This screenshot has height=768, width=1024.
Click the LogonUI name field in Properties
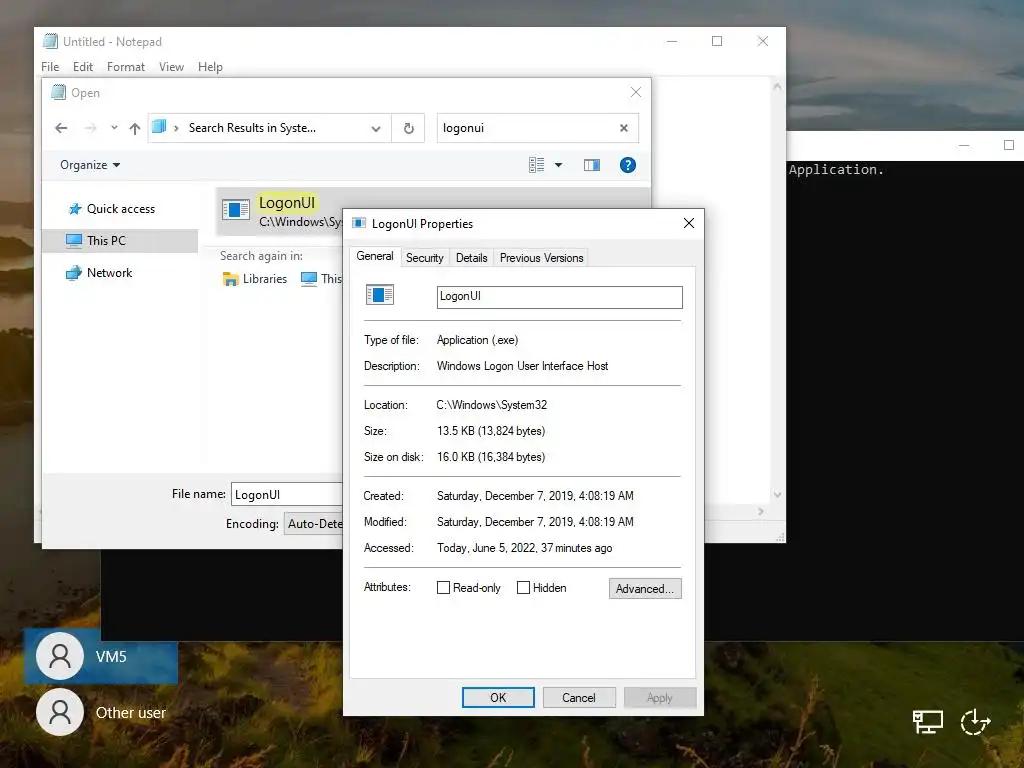pyautogui.click(x=560, y=296)
